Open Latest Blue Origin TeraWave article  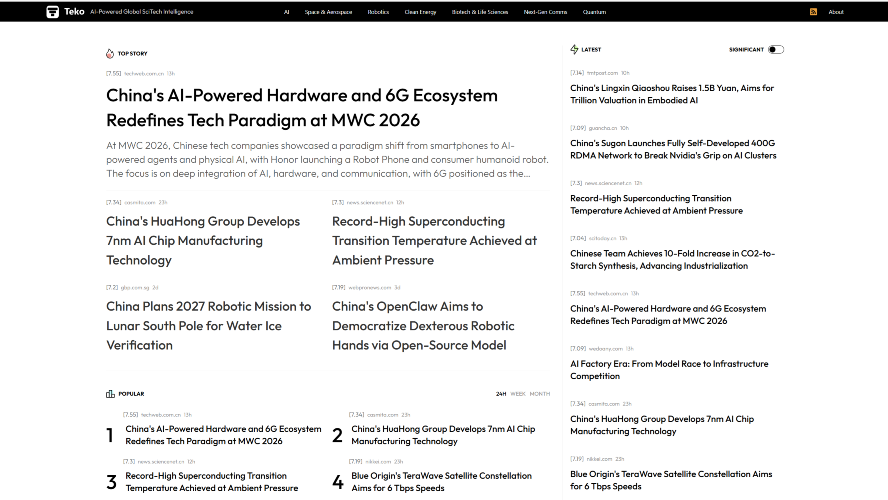(671, 480)
